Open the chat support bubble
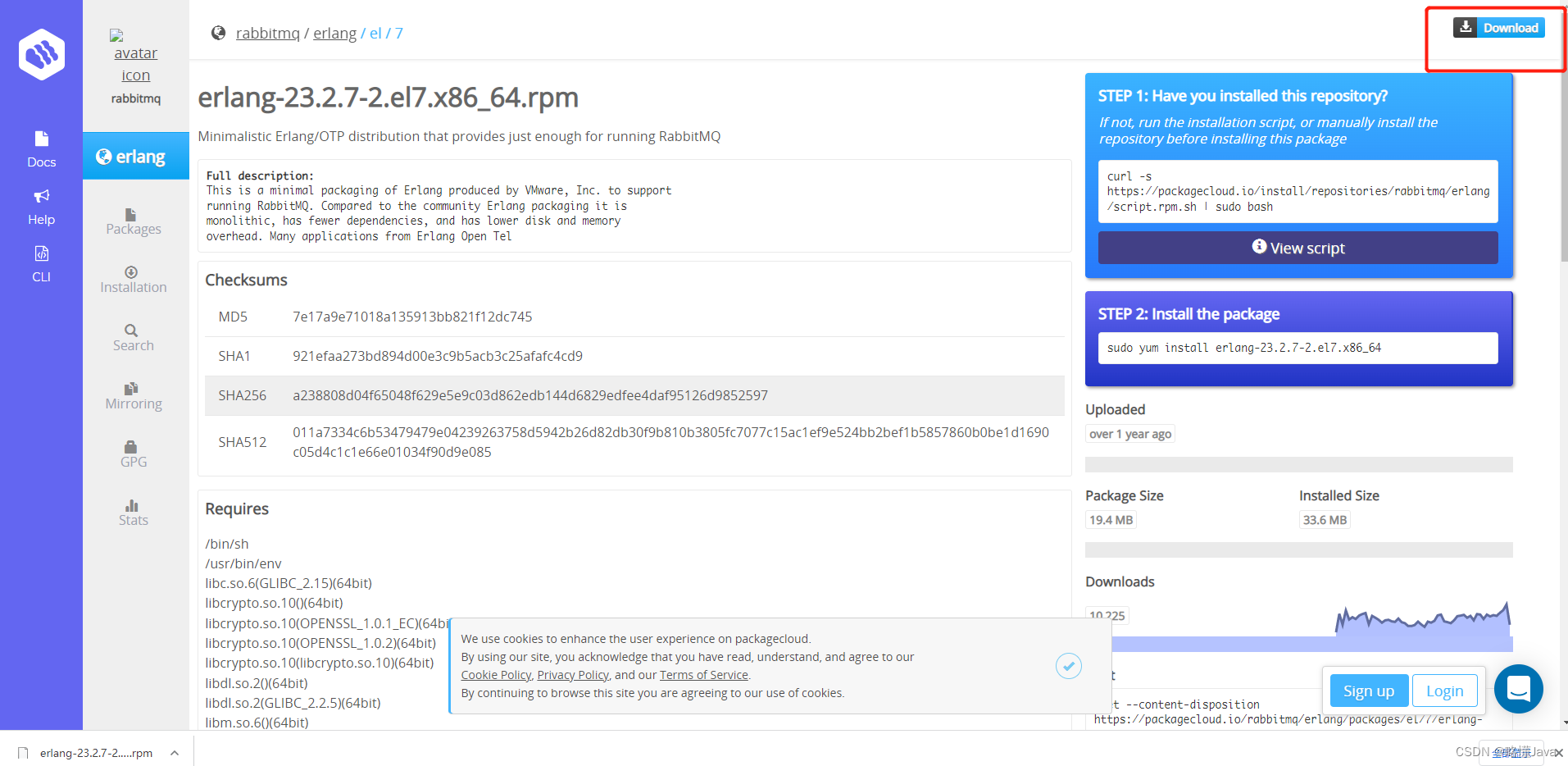Screen dimensions: 1568x766 click(1519, 689)
